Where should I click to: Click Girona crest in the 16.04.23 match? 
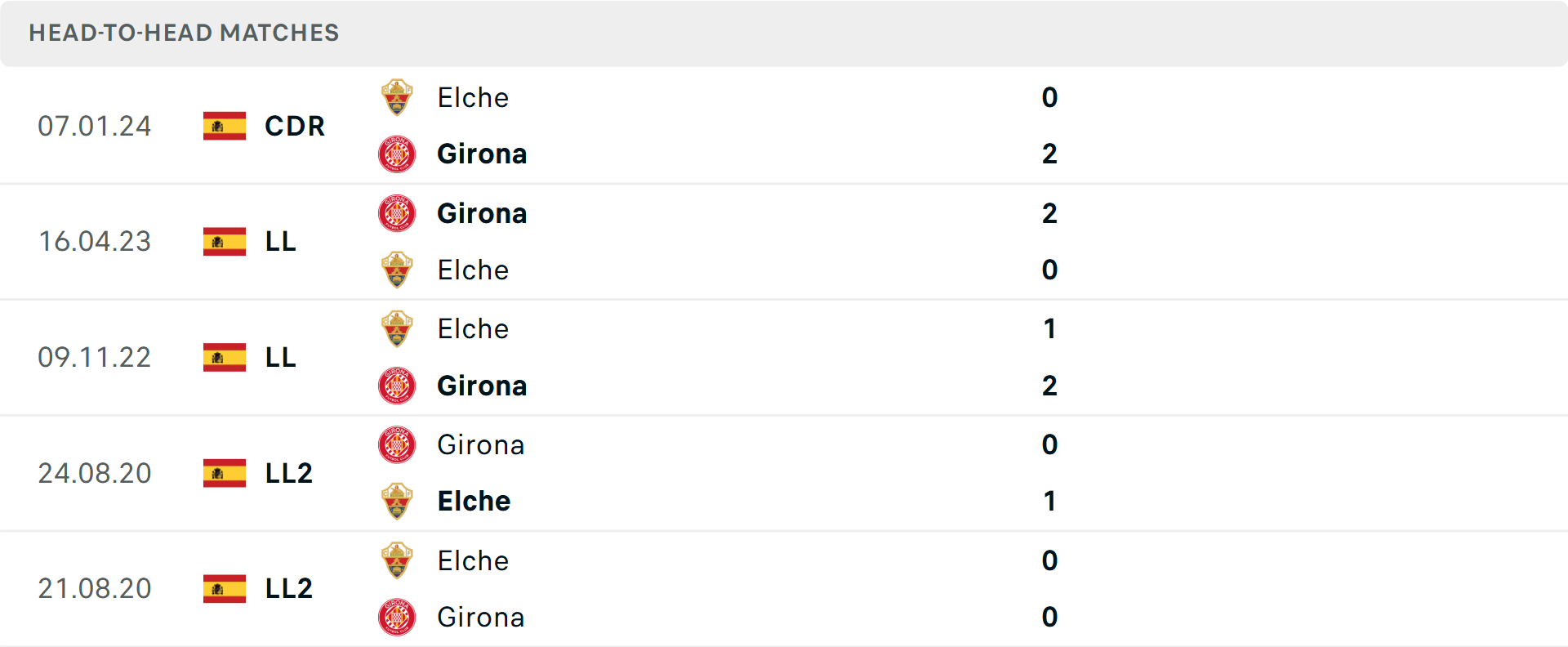(x=397, y=213)
